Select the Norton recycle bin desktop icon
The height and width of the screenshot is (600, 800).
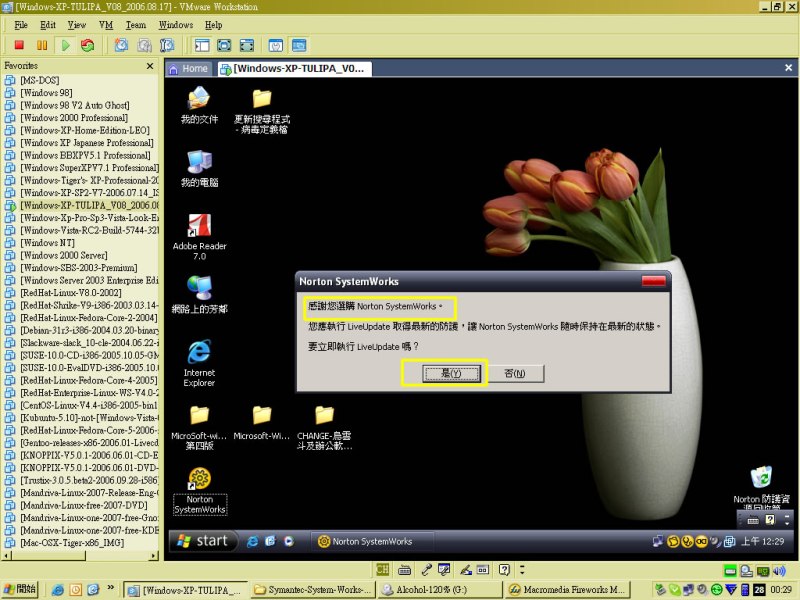click(x=761, y=487)
